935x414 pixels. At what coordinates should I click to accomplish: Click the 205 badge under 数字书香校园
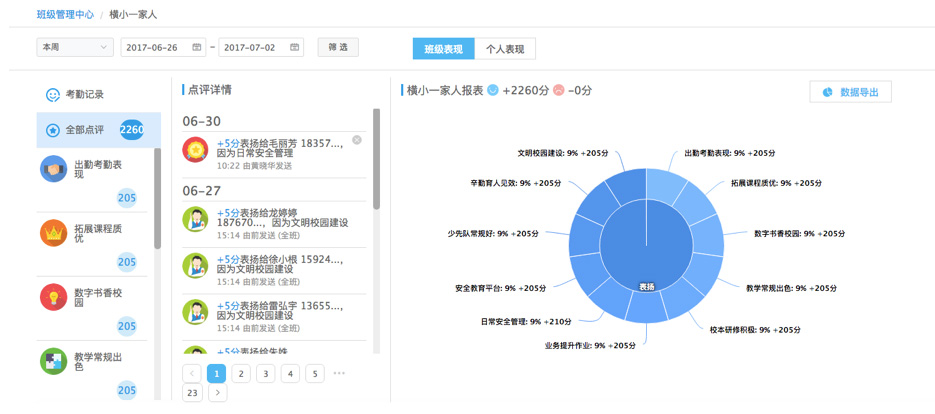pos(127,326)
